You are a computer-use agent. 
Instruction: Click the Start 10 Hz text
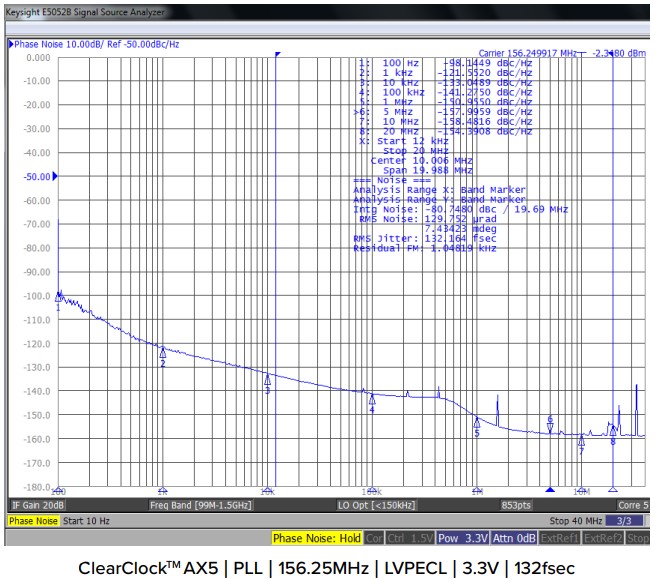[x=86, y=521]
